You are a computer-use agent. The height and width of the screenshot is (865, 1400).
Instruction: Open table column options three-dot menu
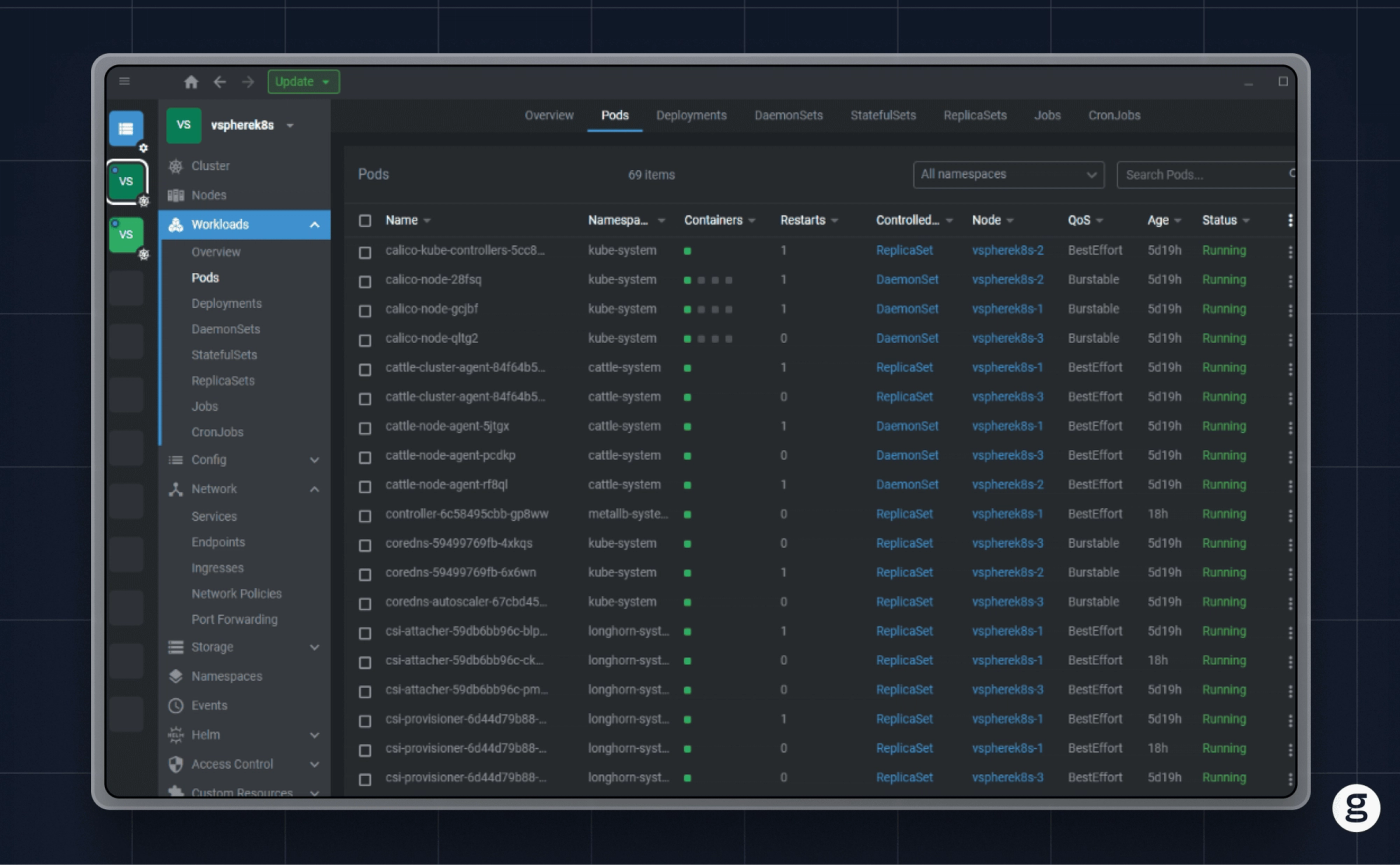(1290, 220)
